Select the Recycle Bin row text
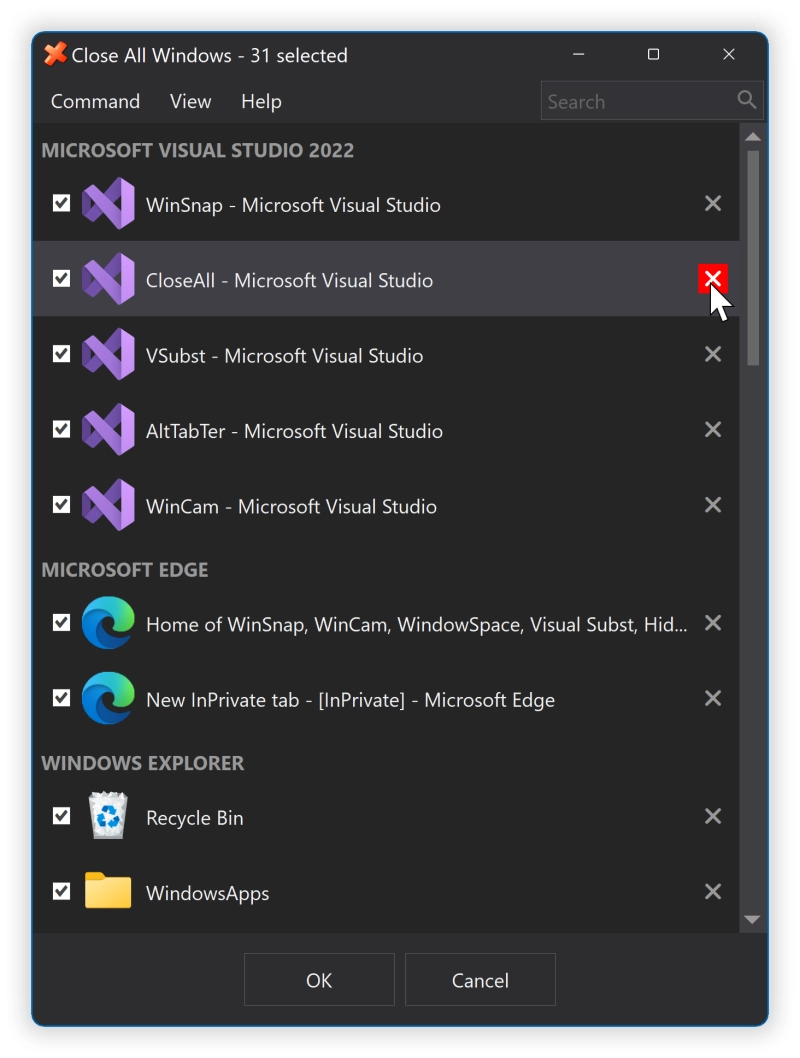 194,818
